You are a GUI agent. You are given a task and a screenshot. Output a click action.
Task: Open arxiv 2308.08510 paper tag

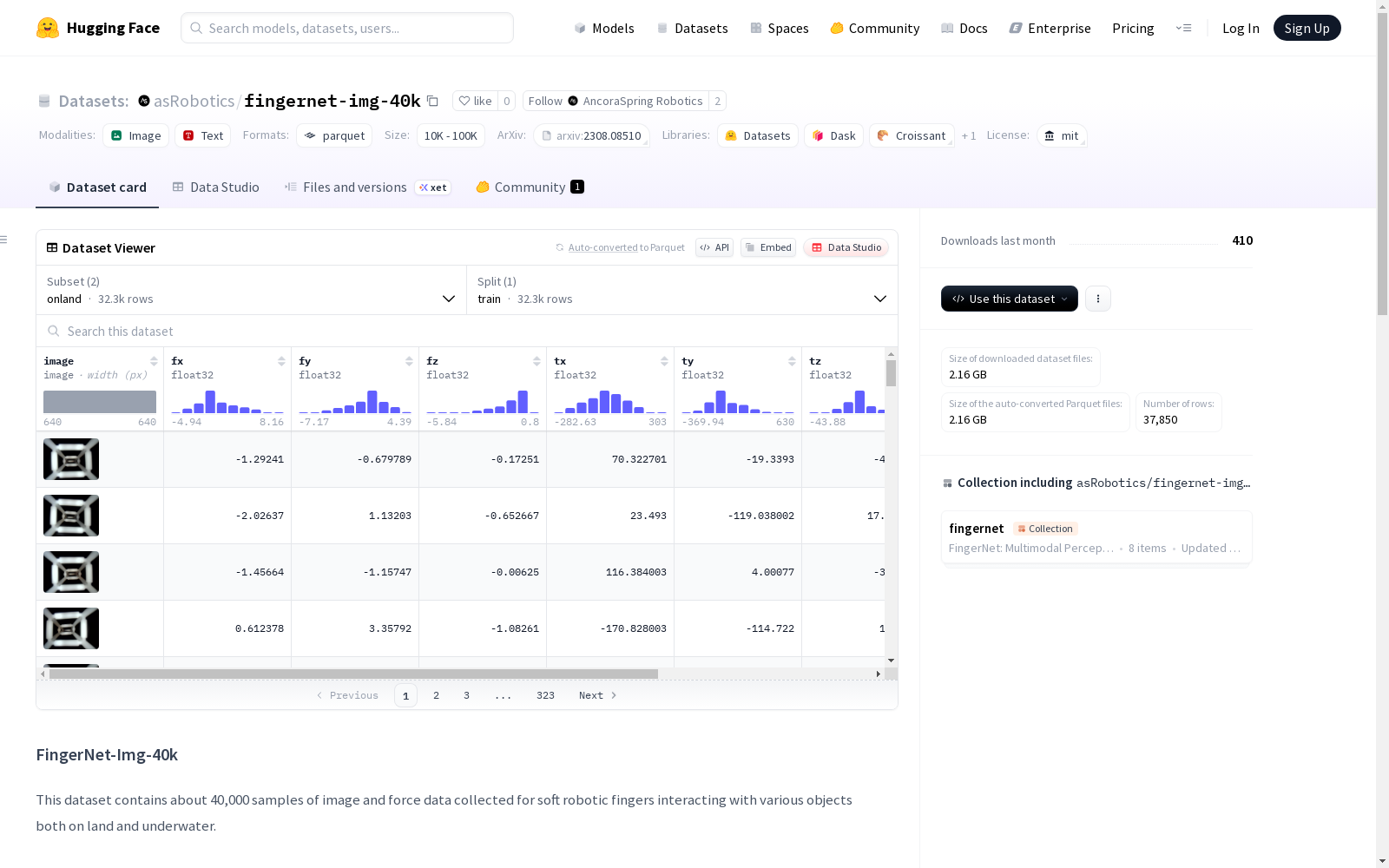pyautogui.click(x=591, y=136)
